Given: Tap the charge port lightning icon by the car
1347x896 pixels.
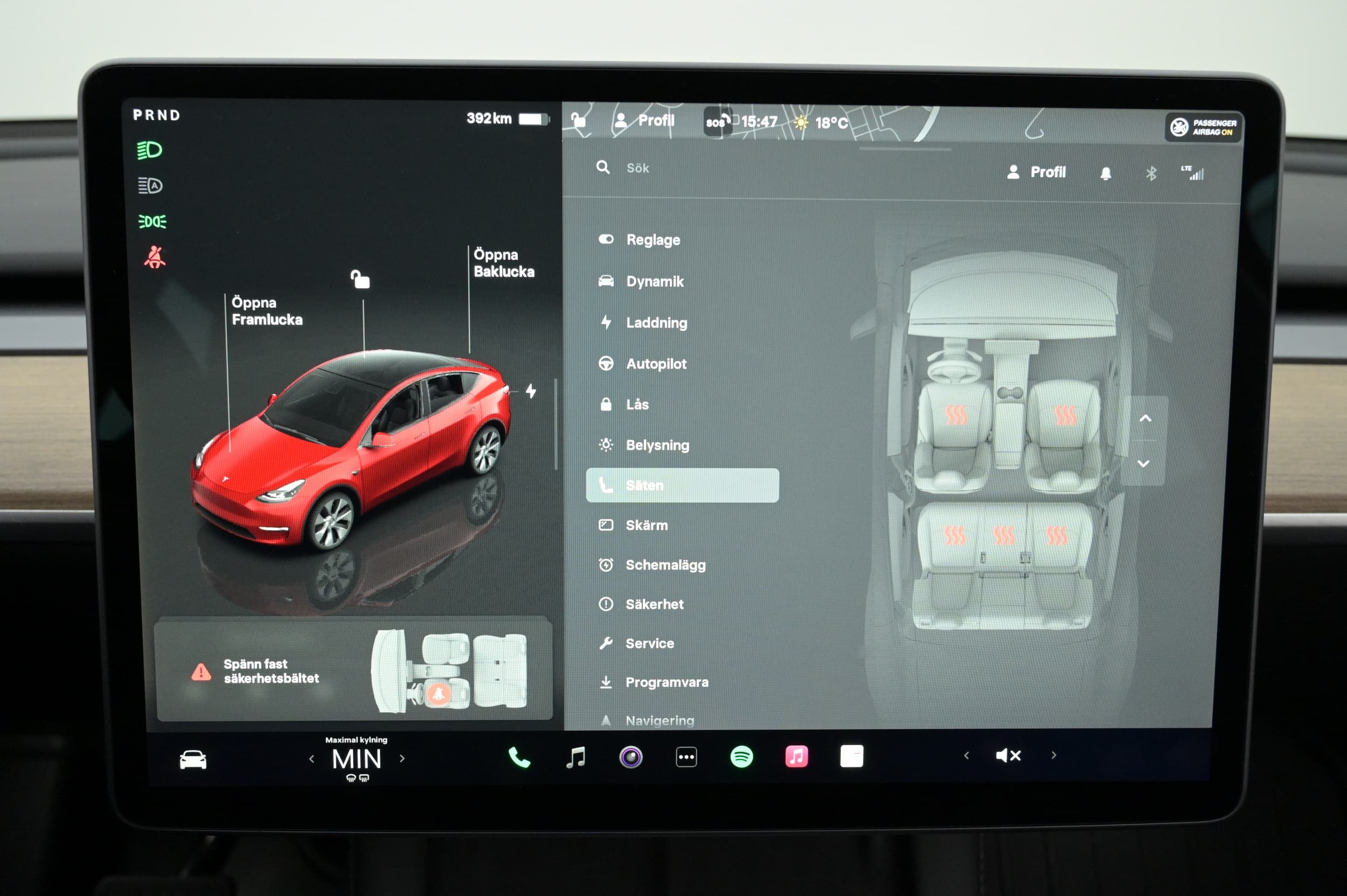Looking at the screenshot, I should coord(531,391).
